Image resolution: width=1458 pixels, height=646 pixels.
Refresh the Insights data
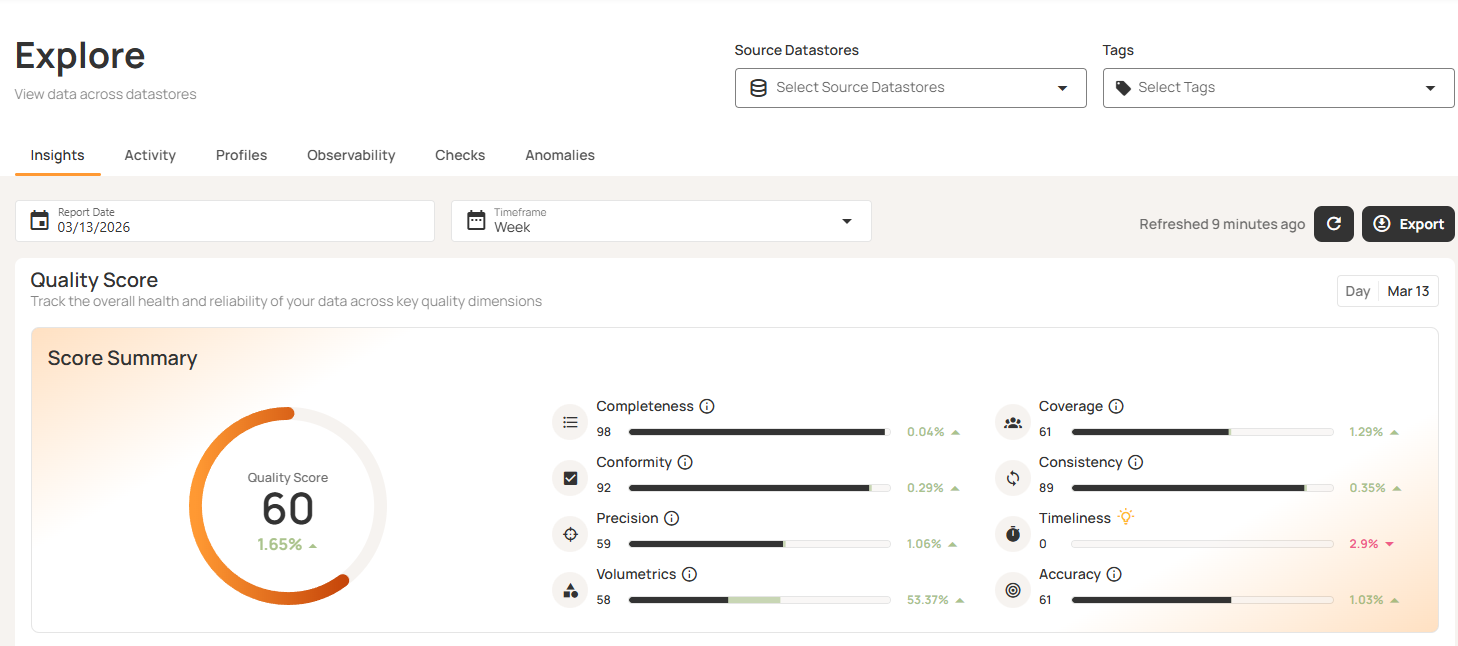[x=1333, y=224]
